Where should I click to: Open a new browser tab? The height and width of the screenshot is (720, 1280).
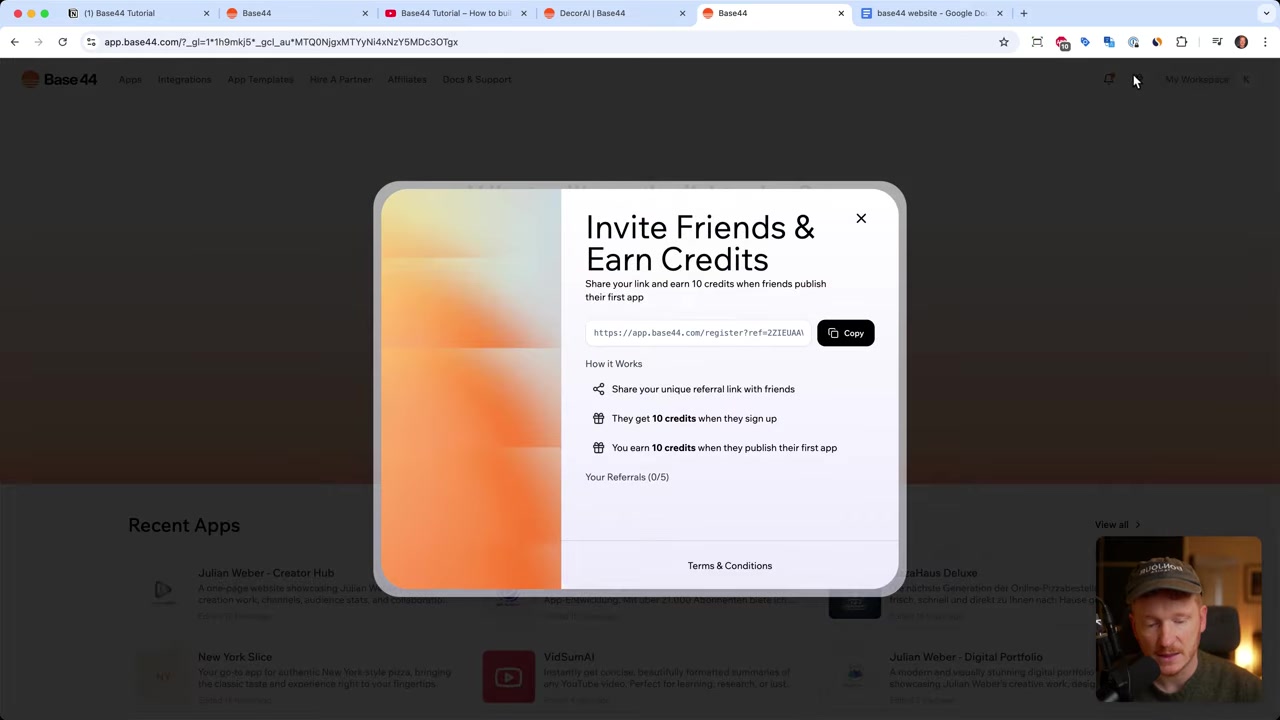pyautogui.click(x=1023, y=13)
